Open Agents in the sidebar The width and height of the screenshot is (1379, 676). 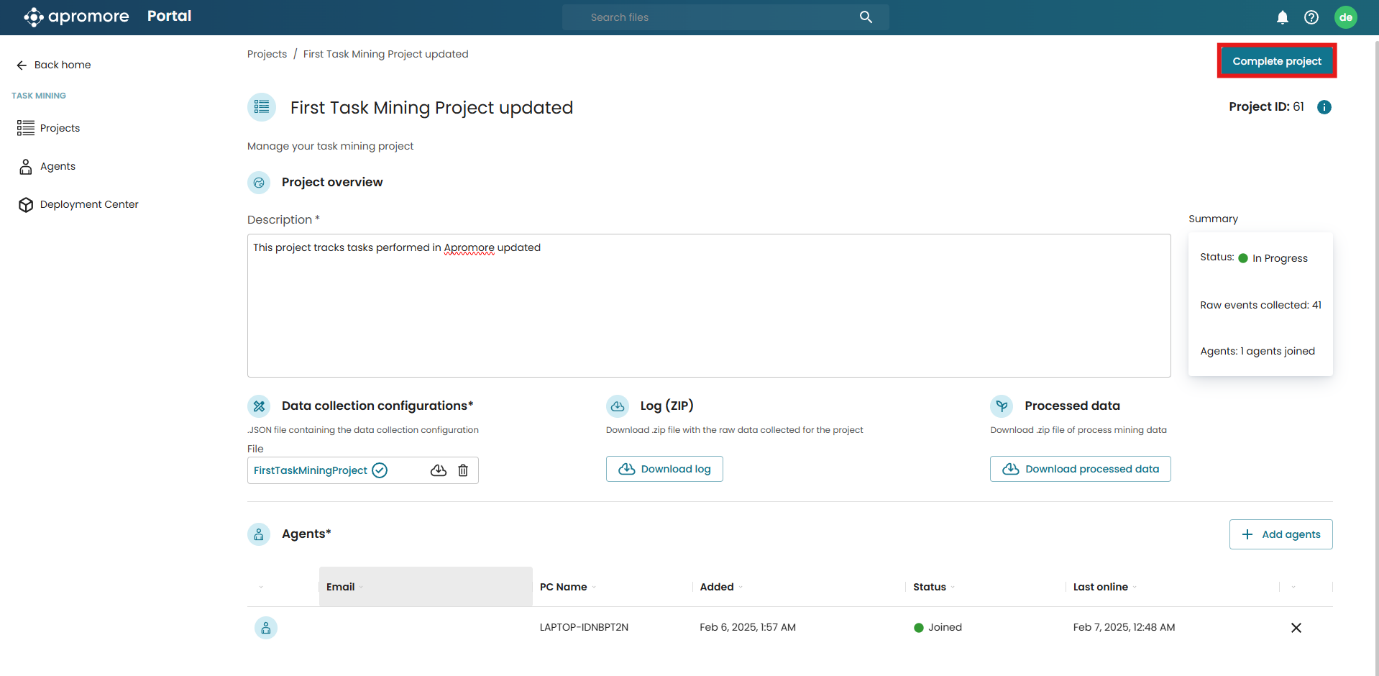57,166
